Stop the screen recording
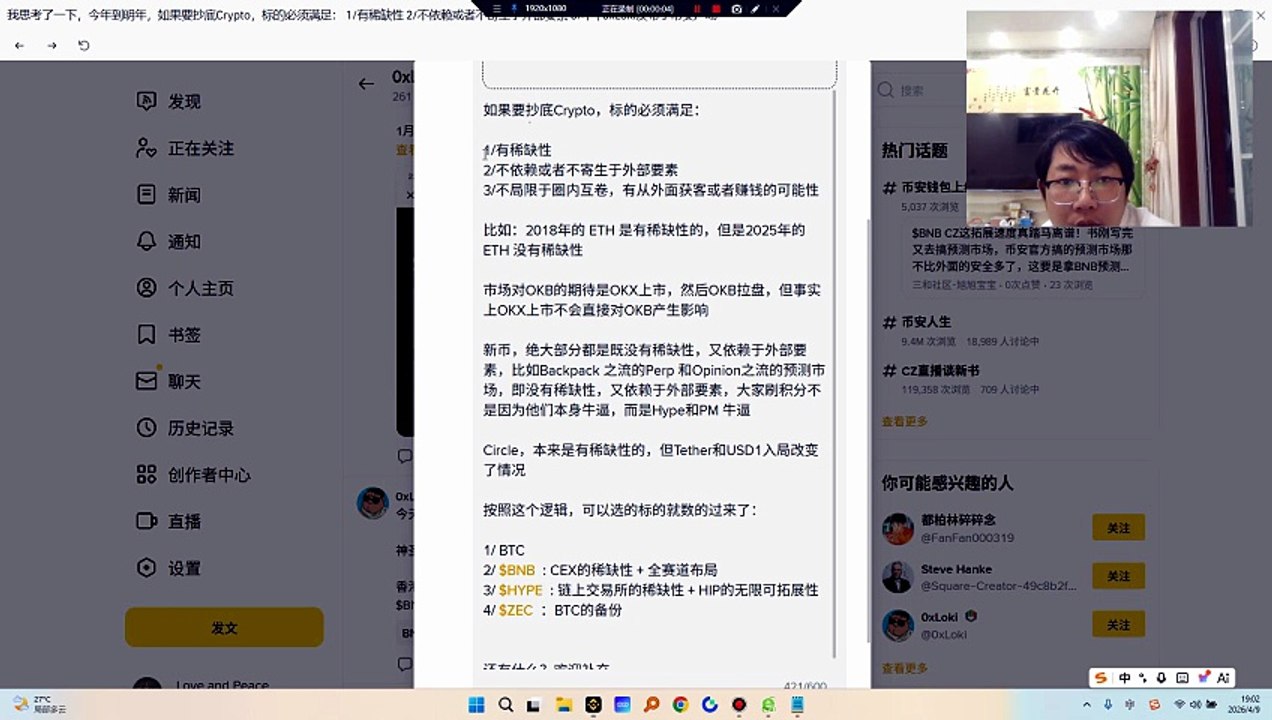Screen dimensions: 1272x720 click(x=717, y=8)
